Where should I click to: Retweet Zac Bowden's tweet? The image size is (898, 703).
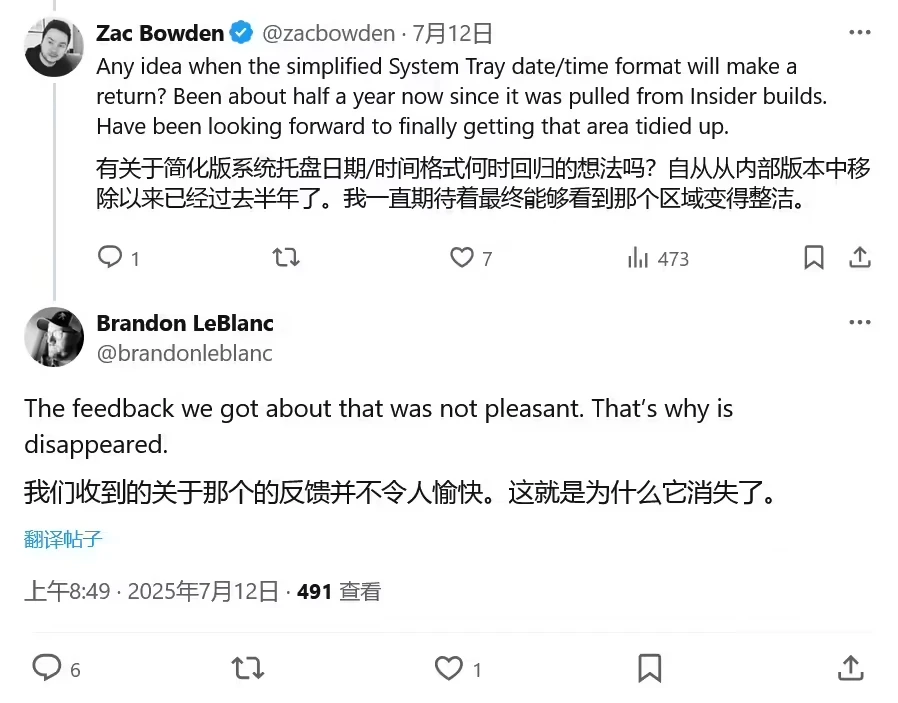point(286,258)
